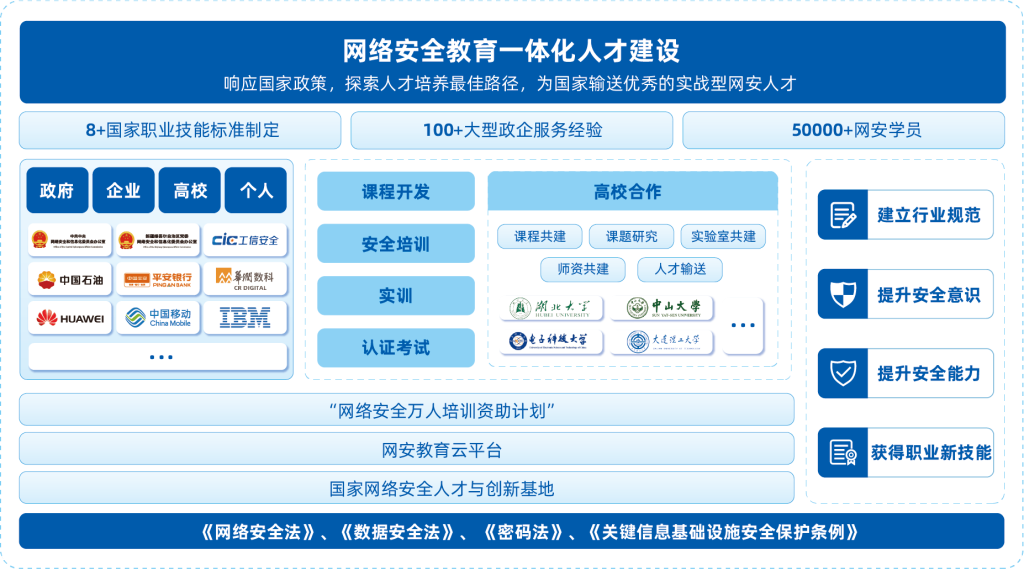Image resolution: width=1024 pixels, height=586 pixels.
Task: Enable the 企业 category option
Action: coord(123,189)
